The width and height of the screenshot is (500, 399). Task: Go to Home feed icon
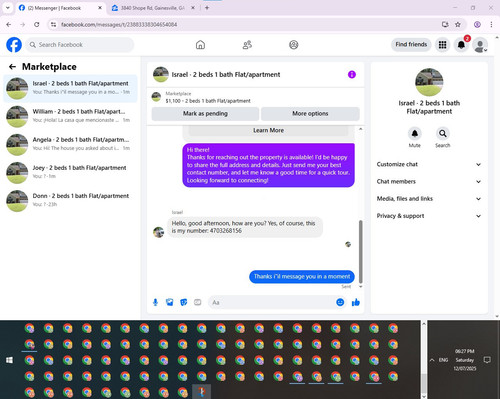point(200,45)
